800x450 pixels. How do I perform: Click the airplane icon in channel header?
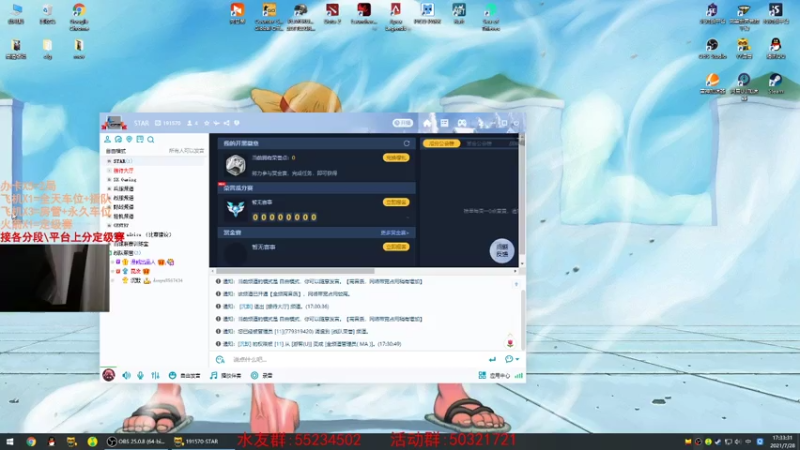(x=216, y=123)
